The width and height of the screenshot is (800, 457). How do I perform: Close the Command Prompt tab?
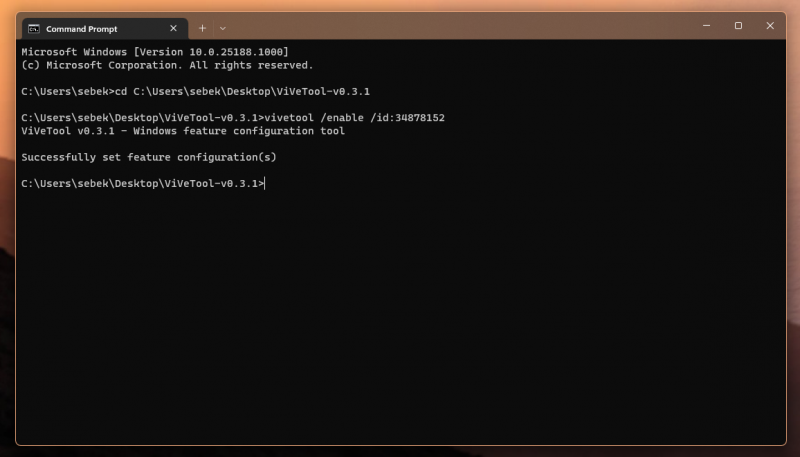pyautogui.click(x=173, y=28)
